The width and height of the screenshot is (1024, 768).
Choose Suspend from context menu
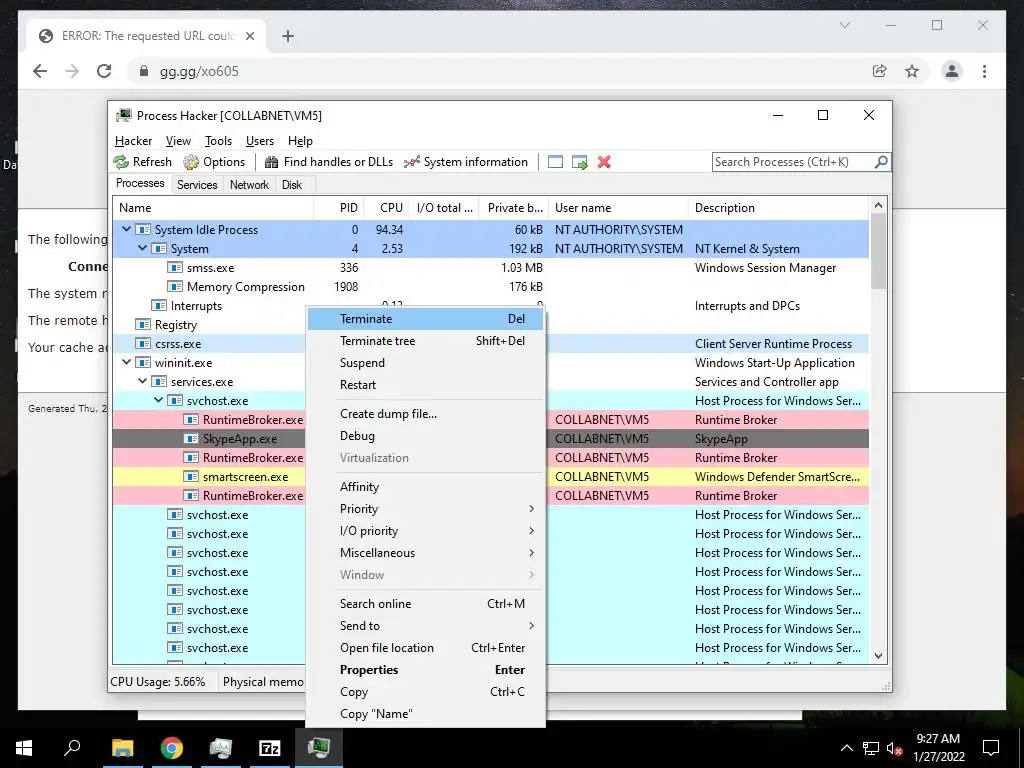(425, 363)
